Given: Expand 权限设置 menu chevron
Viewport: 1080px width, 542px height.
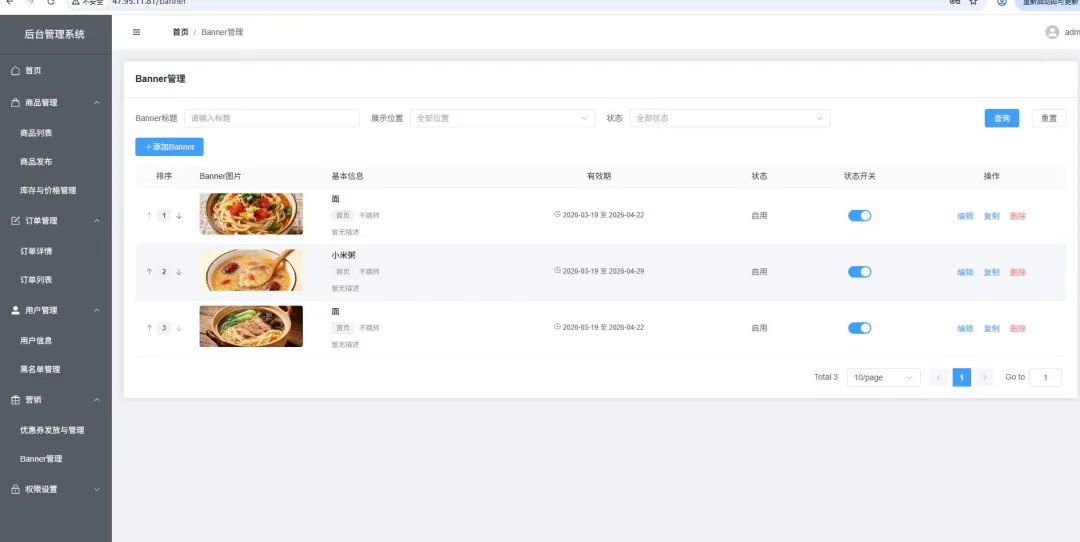Looking at the screenshot, I should [96, 489].
